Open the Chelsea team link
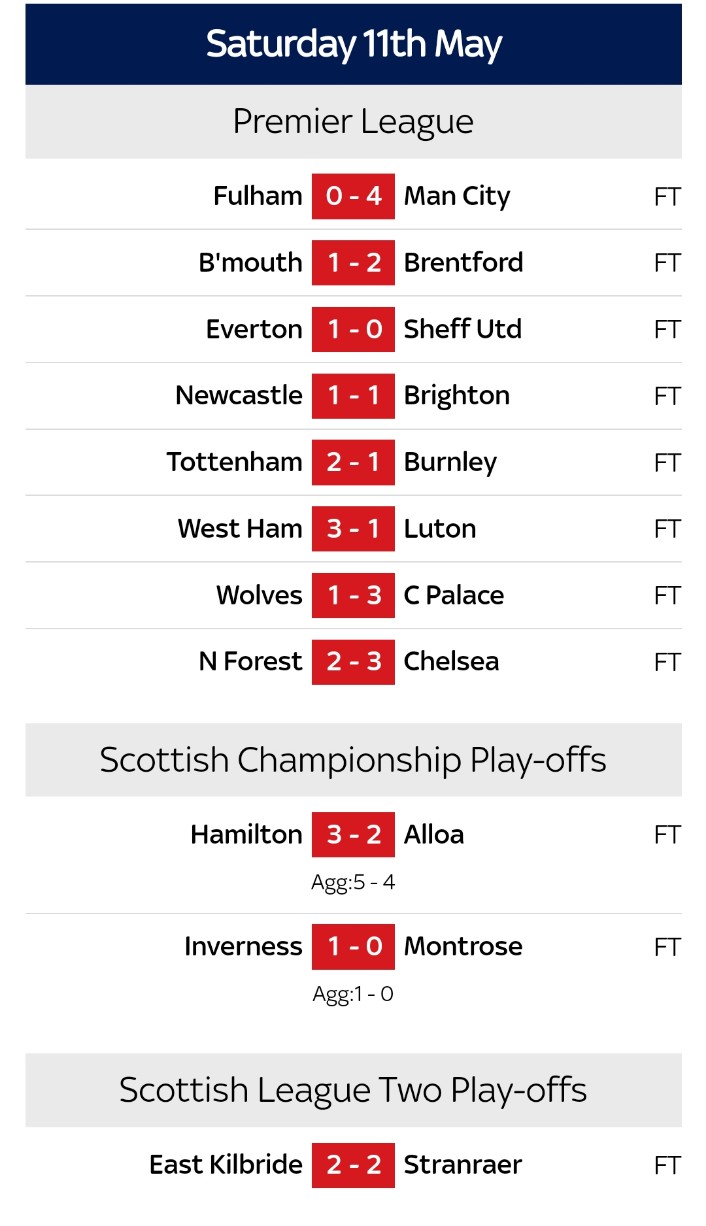Viewport: 706px width, 1226px height. tap(451, 661)
